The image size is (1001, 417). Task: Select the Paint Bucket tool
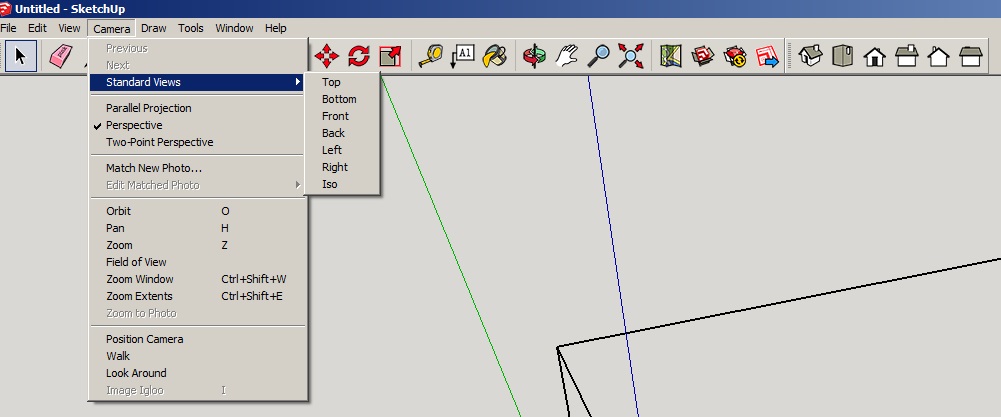[495, 56]
